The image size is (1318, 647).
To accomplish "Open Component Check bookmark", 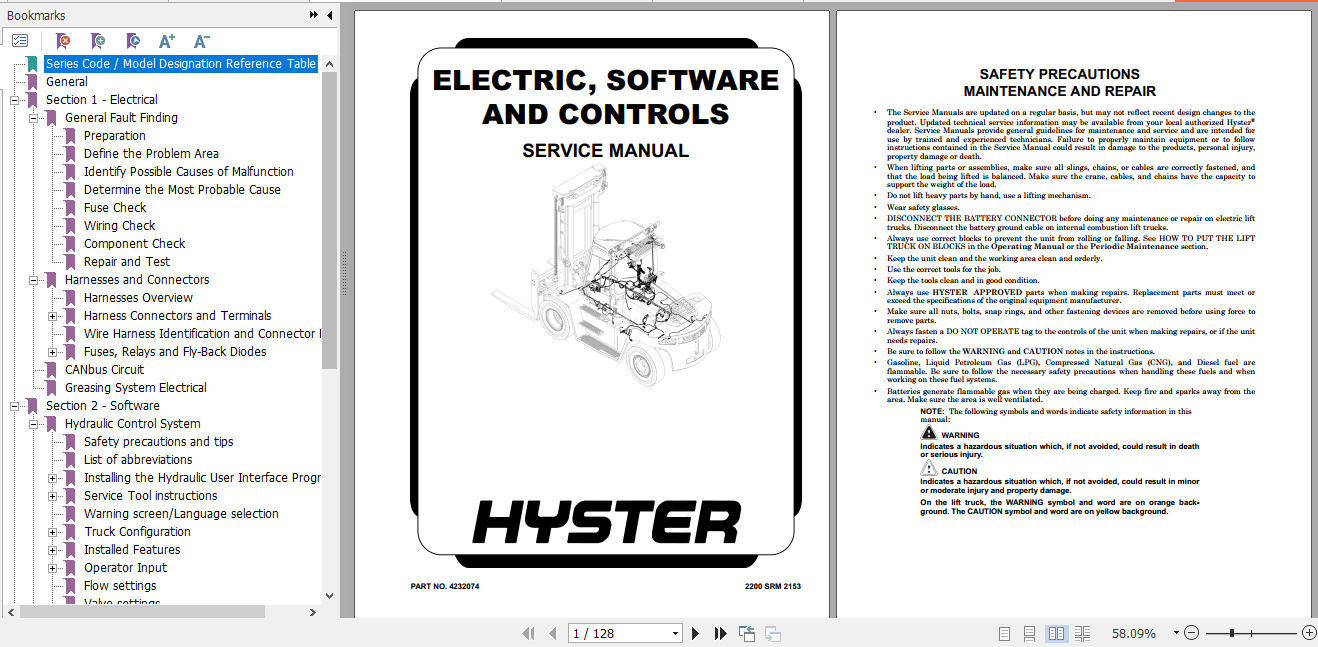I will 135,244.
